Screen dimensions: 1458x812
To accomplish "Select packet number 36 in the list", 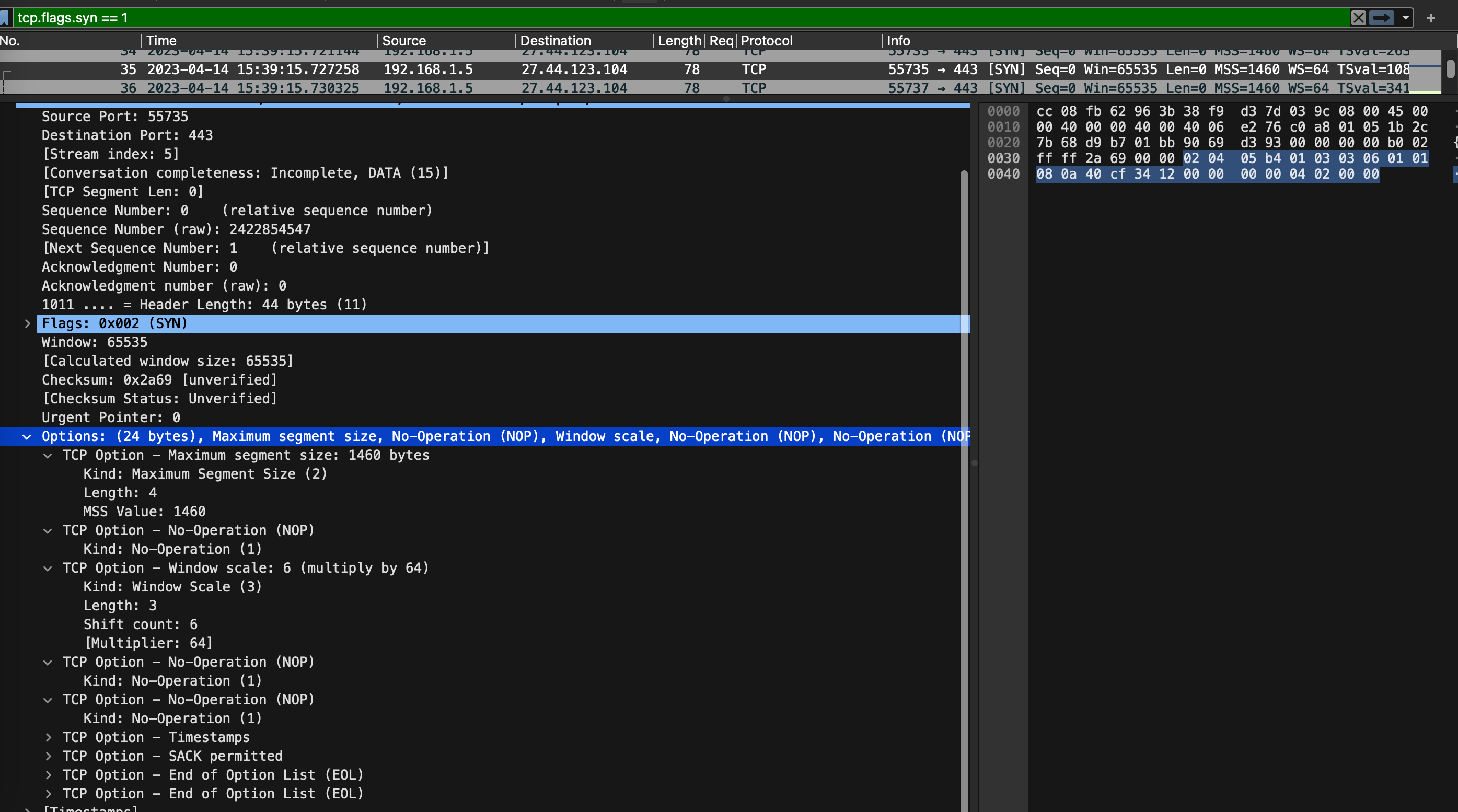I will tap(704, 88).
